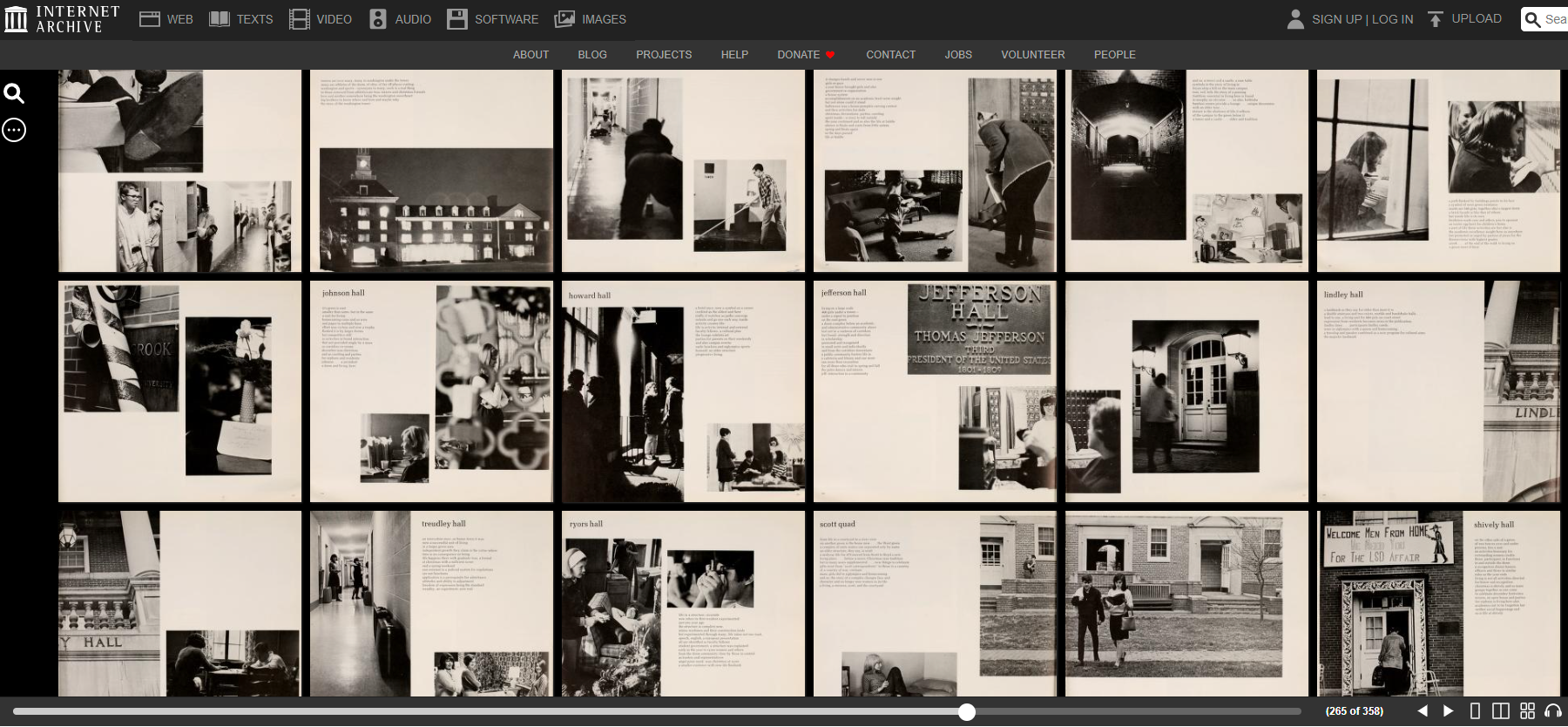Open the Contact page

click(x=890, y=54)
